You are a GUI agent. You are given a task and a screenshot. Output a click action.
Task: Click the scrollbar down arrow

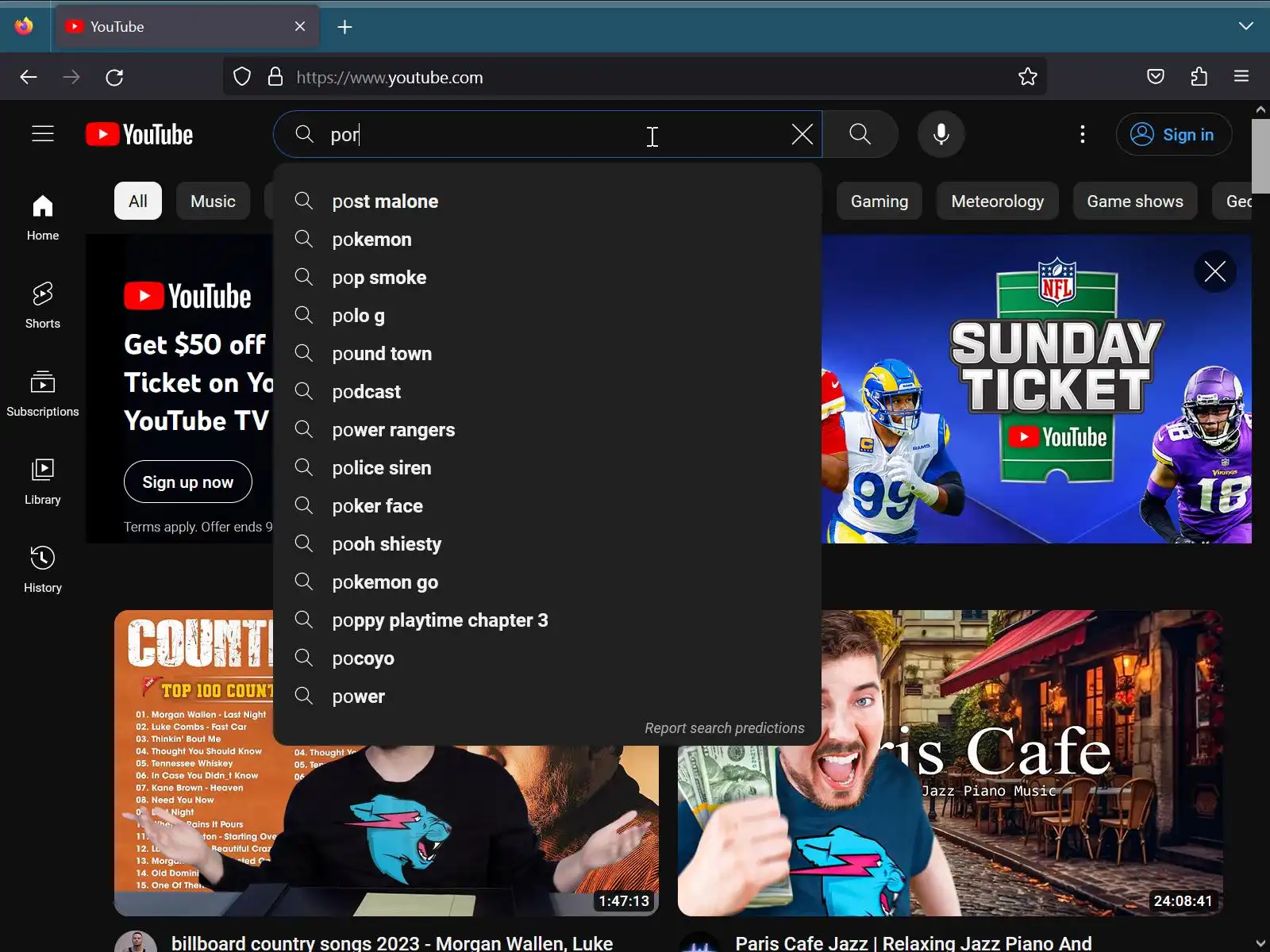click(x=1260, y=942)
